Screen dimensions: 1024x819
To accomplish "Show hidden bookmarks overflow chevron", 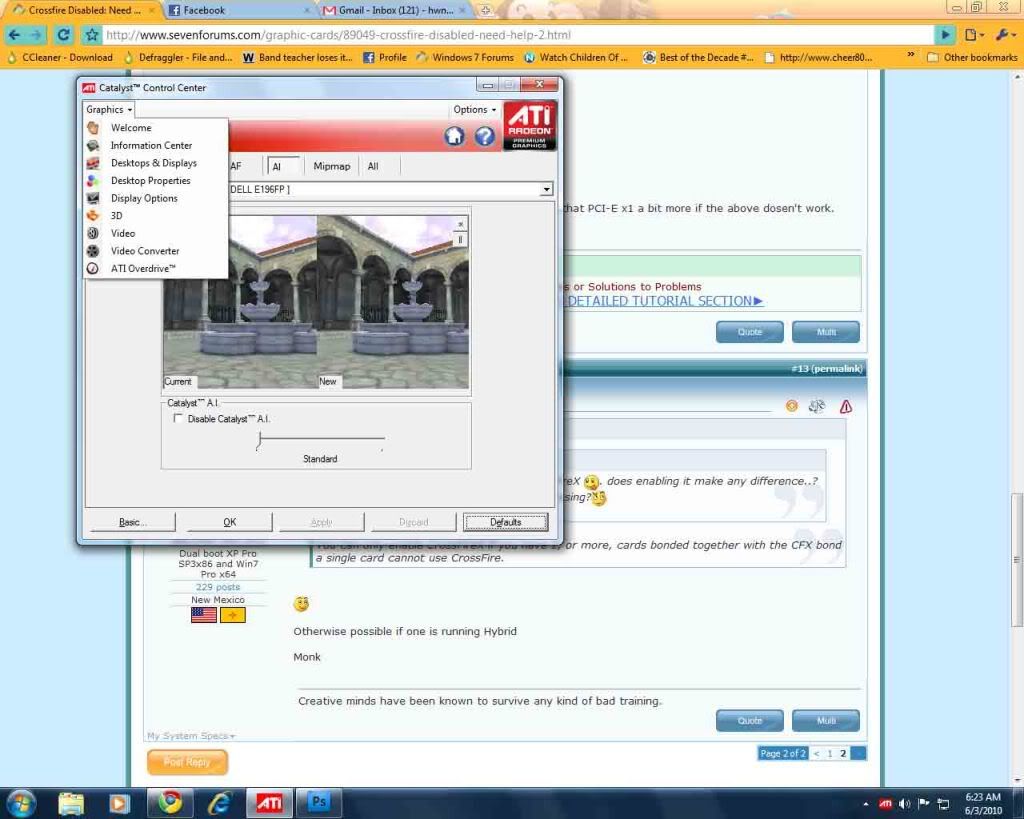I will click(910, 56).
